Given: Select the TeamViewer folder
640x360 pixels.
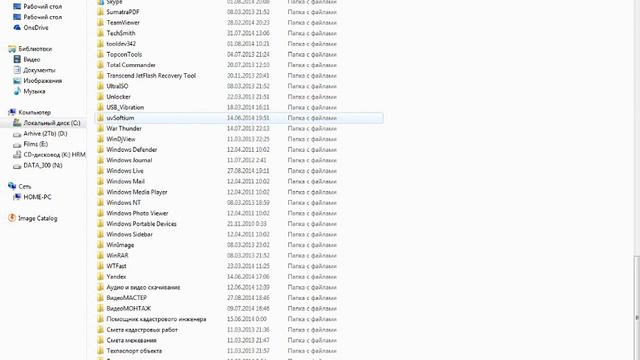Looking at the screenshot, I should (123, 22).
